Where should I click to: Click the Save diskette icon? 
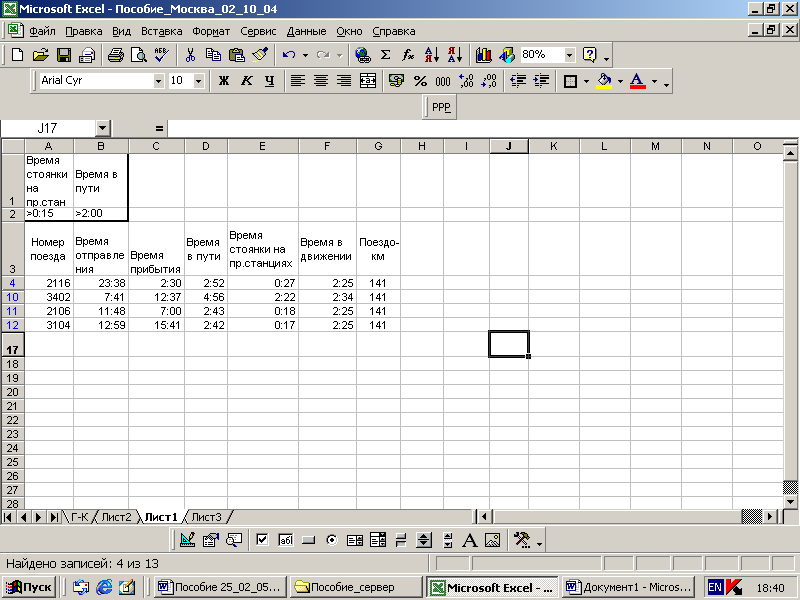(x=63, y=55)
